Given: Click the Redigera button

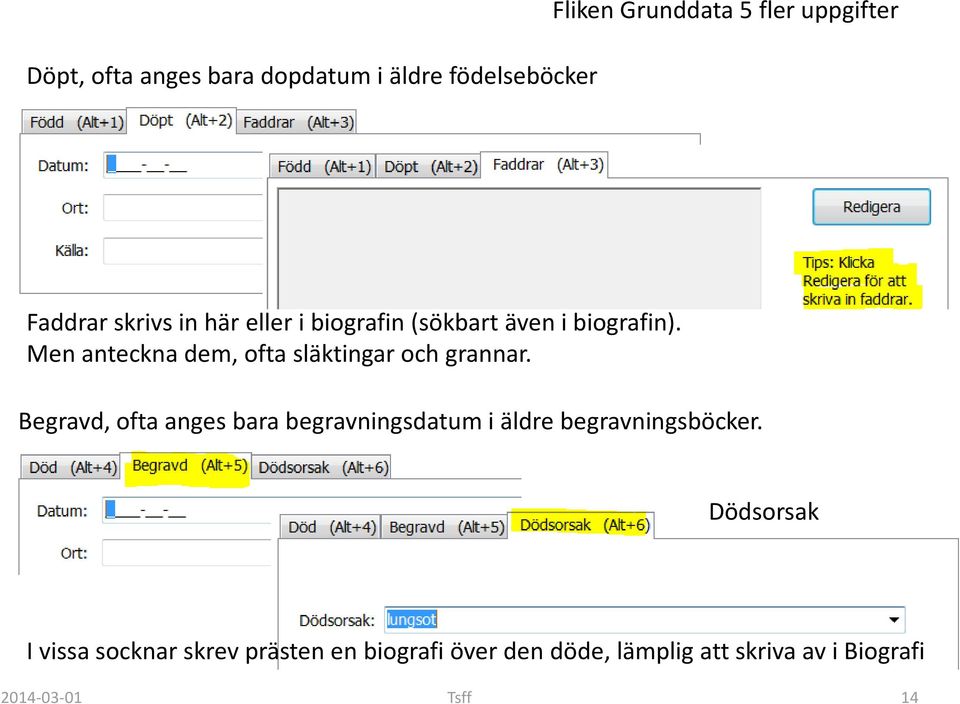Looking at the screenshot, I should coord(872,207).
